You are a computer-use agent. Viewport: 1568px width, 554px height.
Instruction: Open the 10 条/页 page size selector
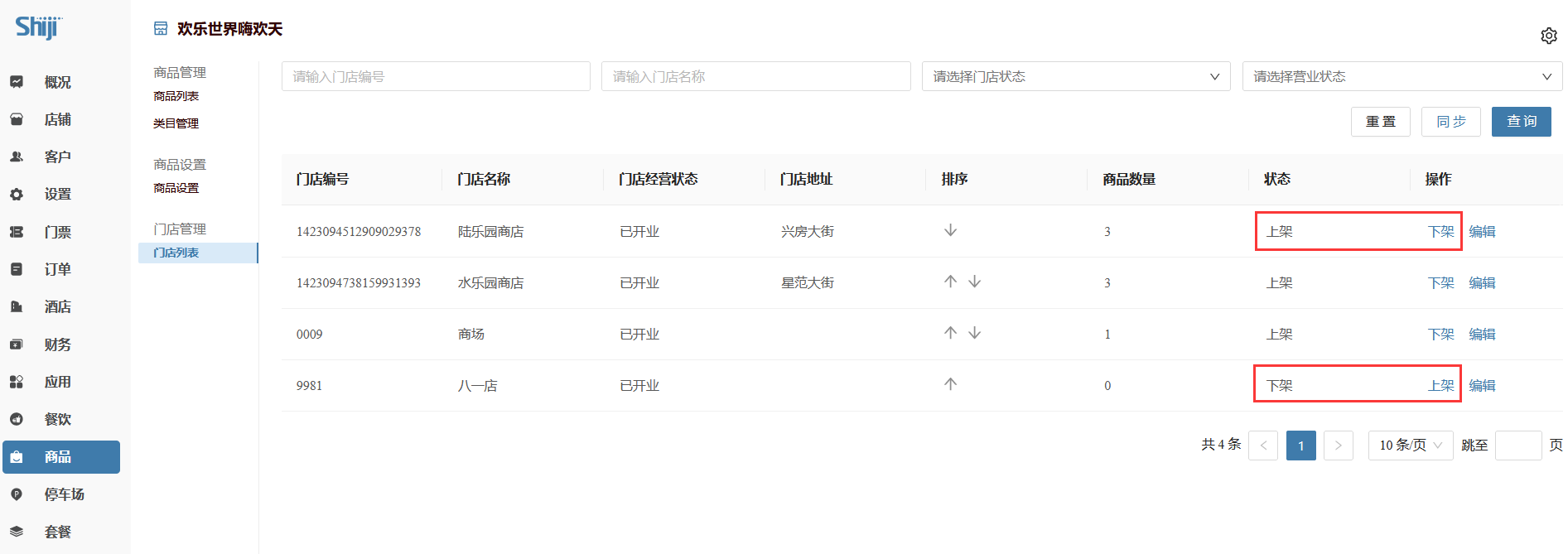coord(1410,446)
